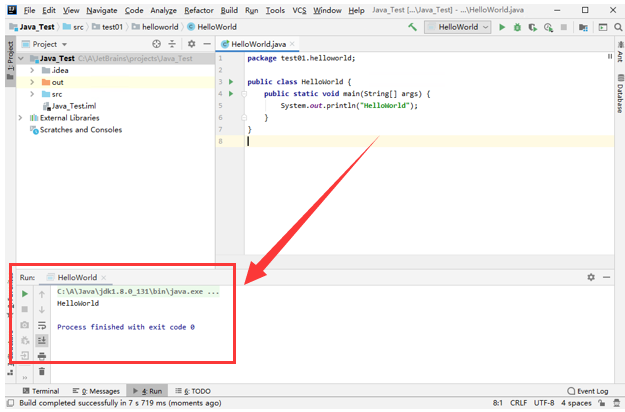Screen dimensions: 625x412
Task: Open the Navigate menu
Action: [102, 10]
